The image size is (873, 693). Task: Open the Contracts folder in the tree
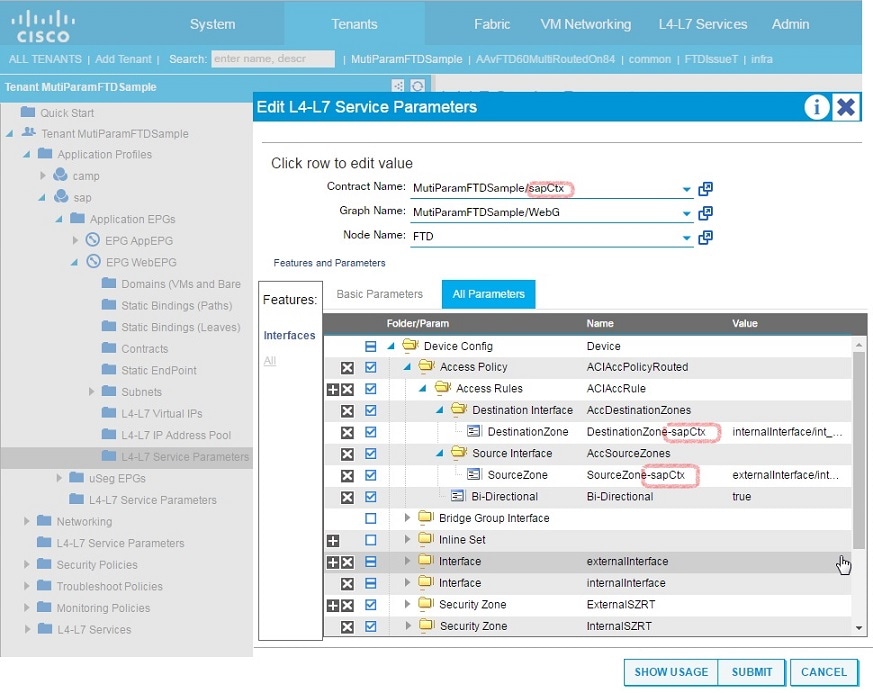145,349
